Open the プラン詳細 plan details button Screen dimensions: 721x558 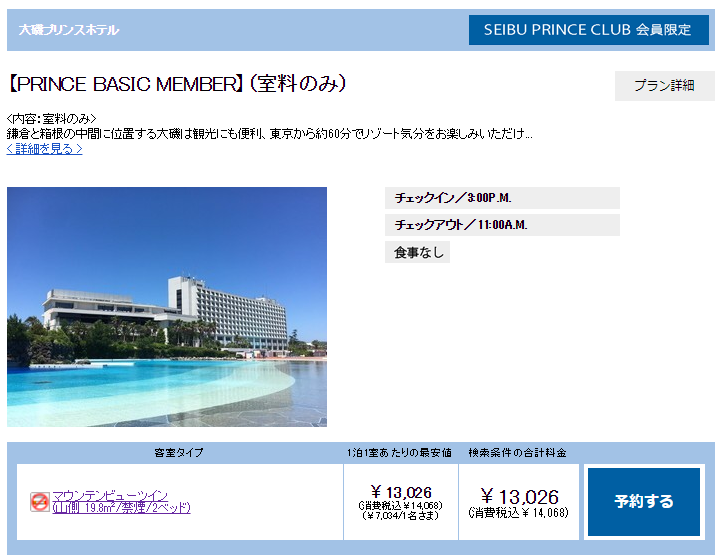[x=664, y=85]
